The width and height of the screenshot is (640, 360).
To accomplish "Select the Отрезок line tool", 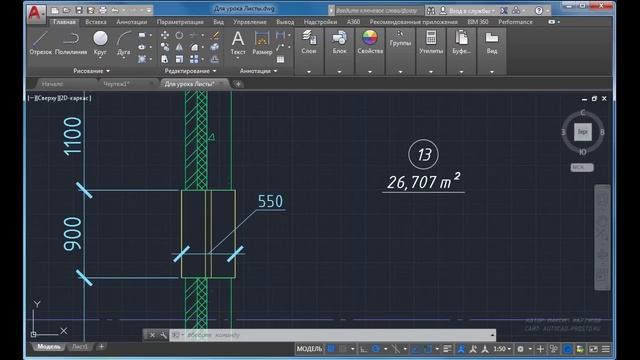I will coord(40,43).
